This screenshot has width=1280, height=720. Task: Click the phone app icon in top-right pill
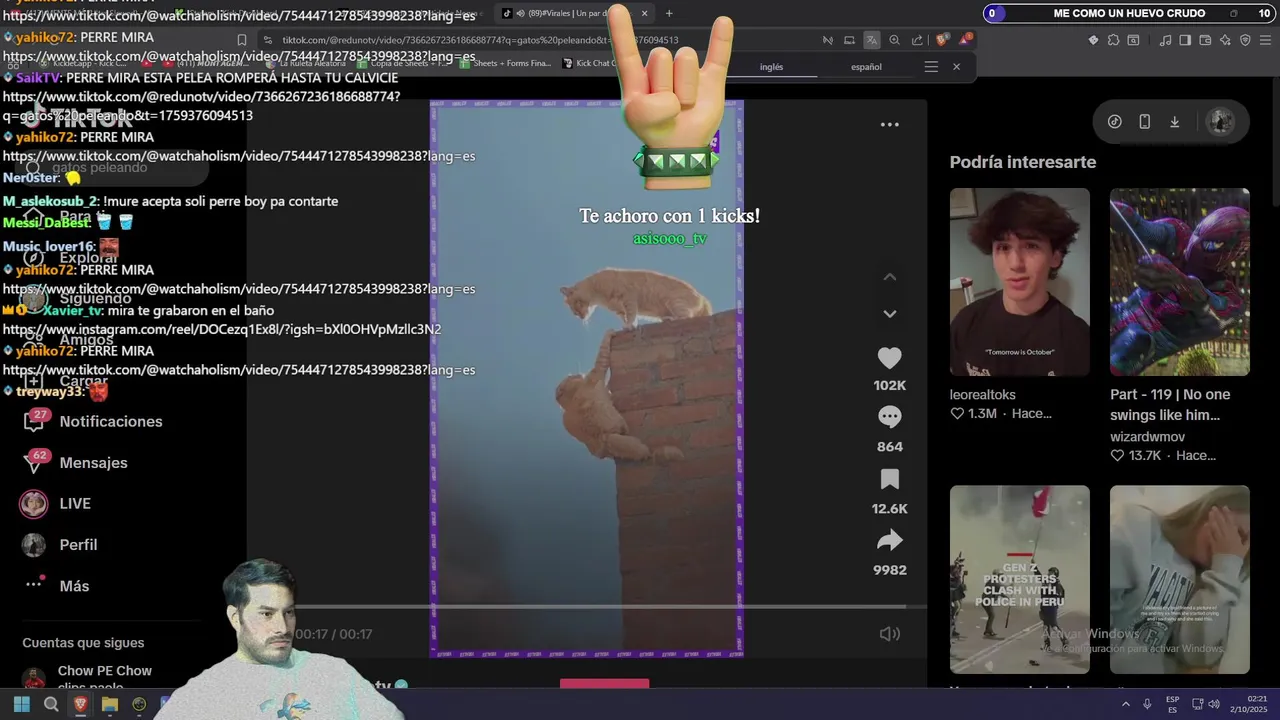[x=1145, y=122]
